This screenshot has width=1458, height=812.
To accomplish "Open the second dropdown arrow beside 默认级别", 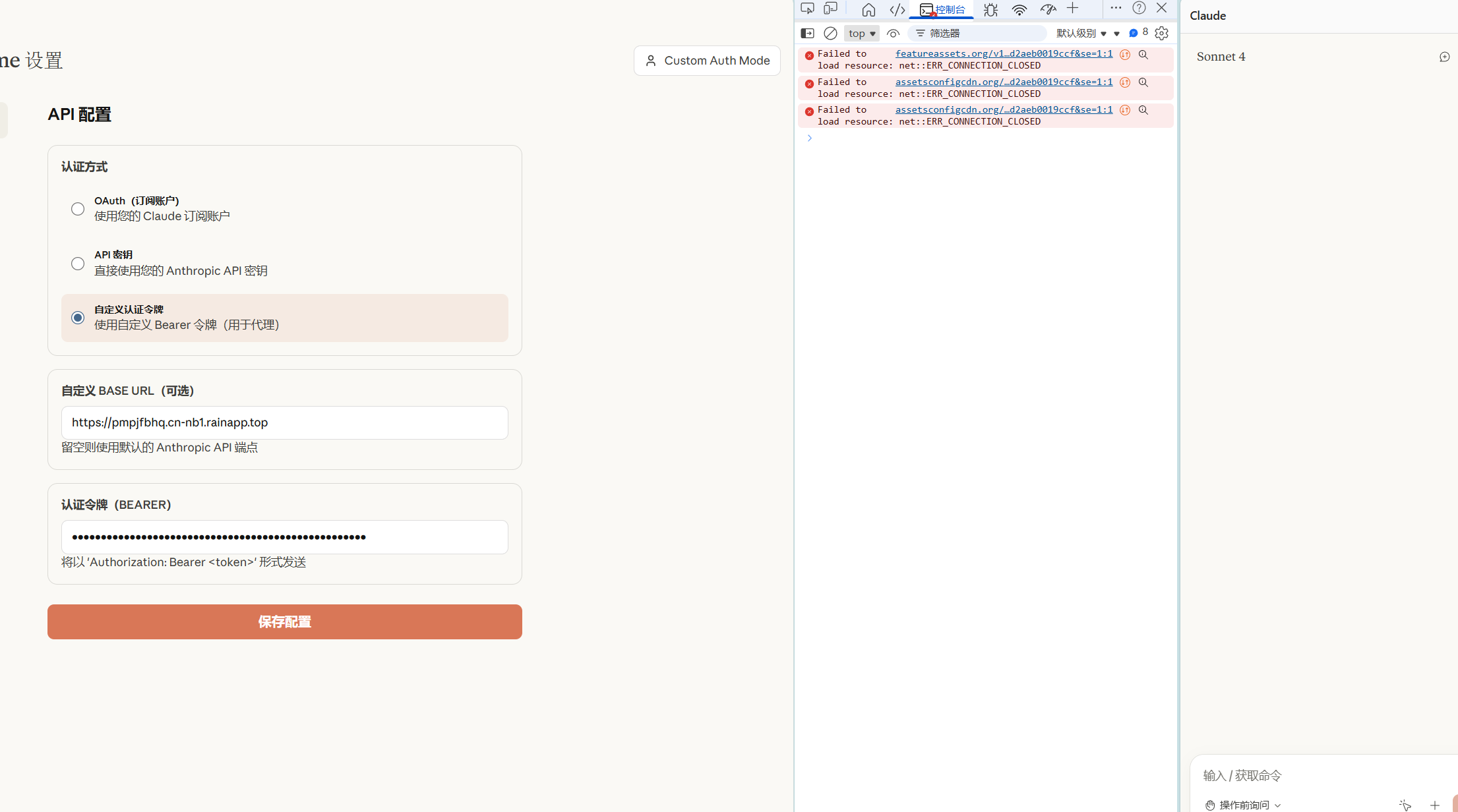I will (x=1116, y=34).
